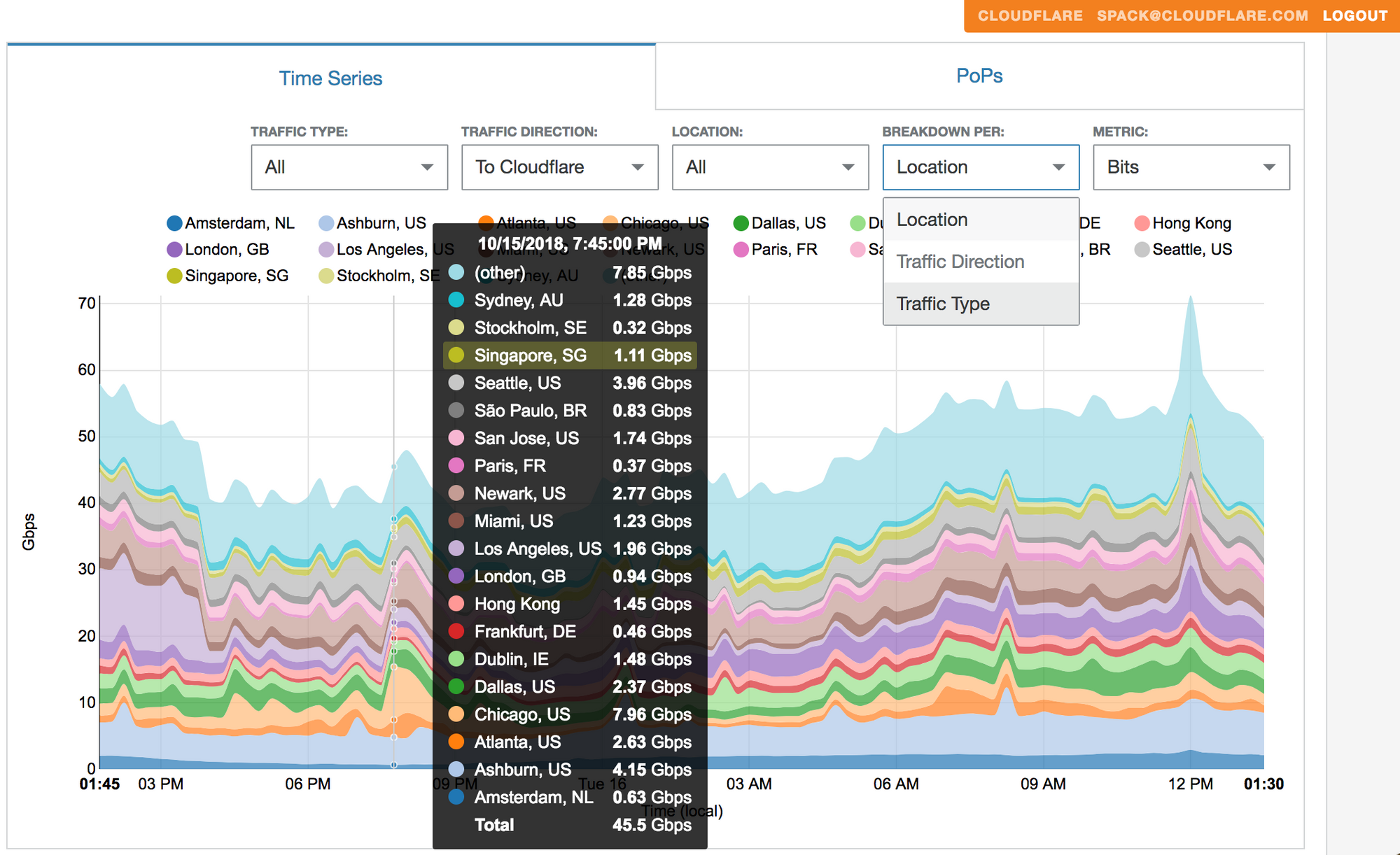Click the Total 45.5 Gbps tooltip row
Image resolution: width=1400 pixels, height=855 pixels.
point(570,825)
